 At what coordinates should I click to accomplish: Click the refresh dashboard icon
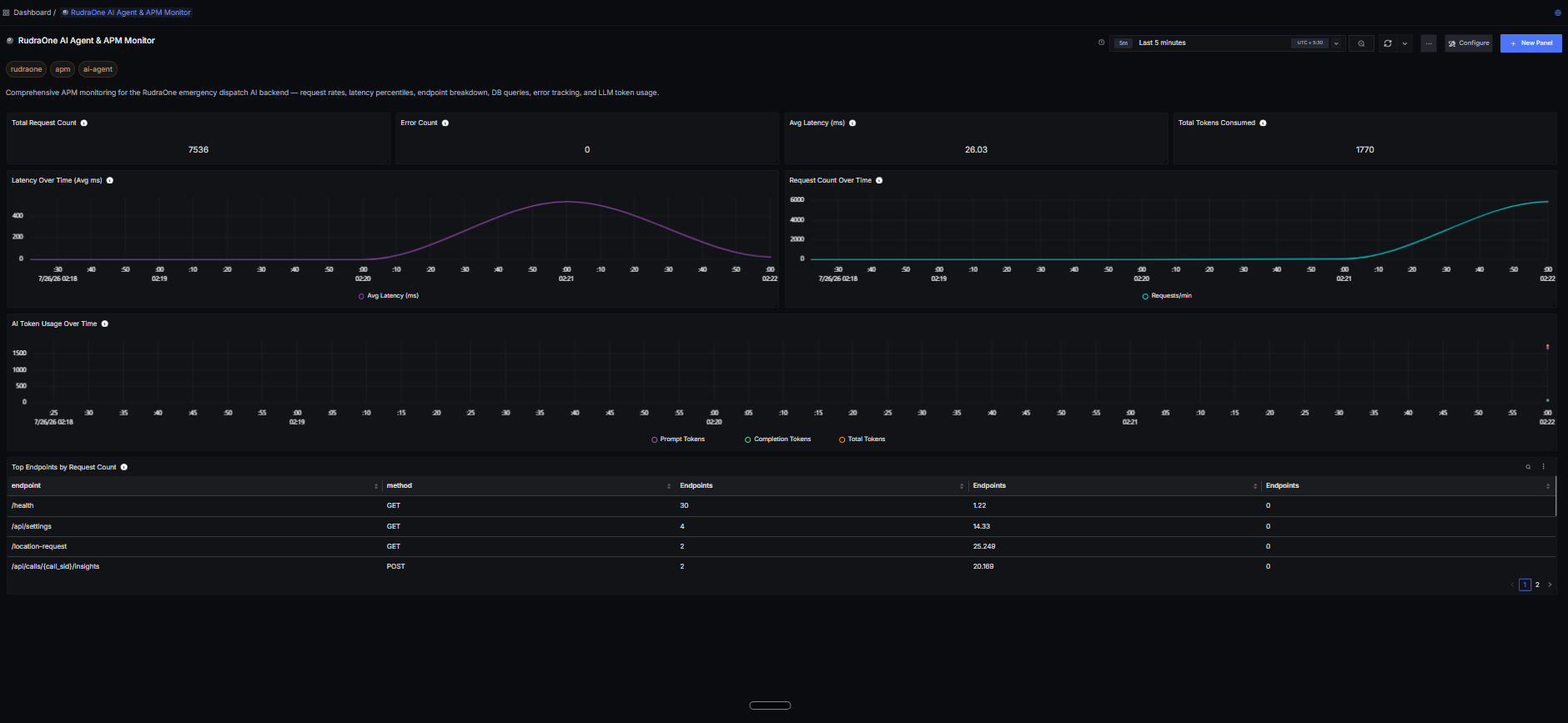coord(1388,43)
